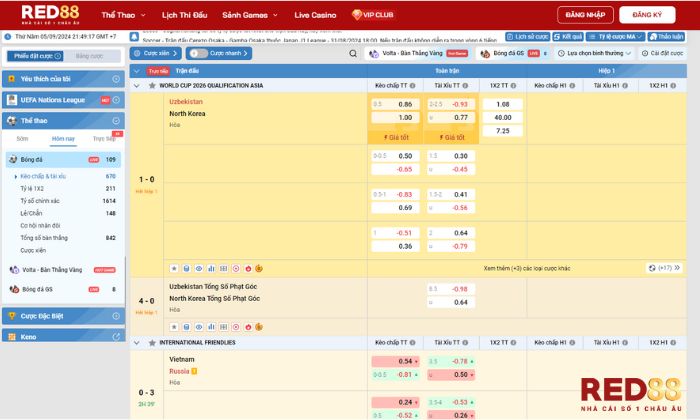Click the search magnifier icon
This screenshot has width=700, height=420.
click(353, 54)
